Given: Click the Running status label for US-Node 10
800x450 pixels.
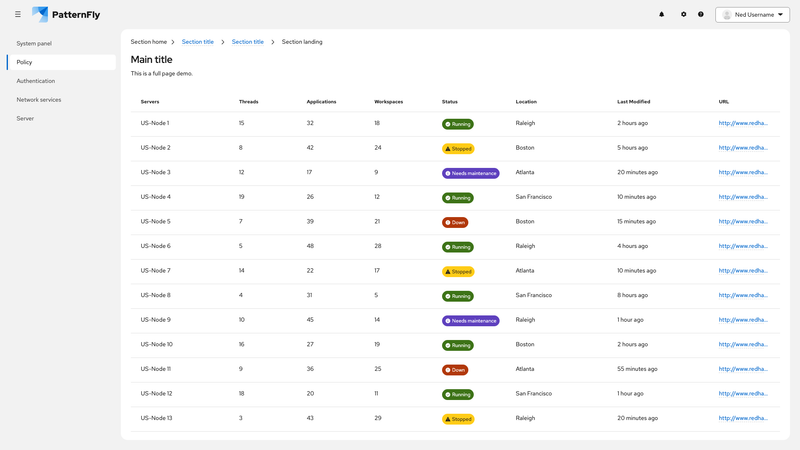Looking at the screenshot, I should tap(458, 345).
